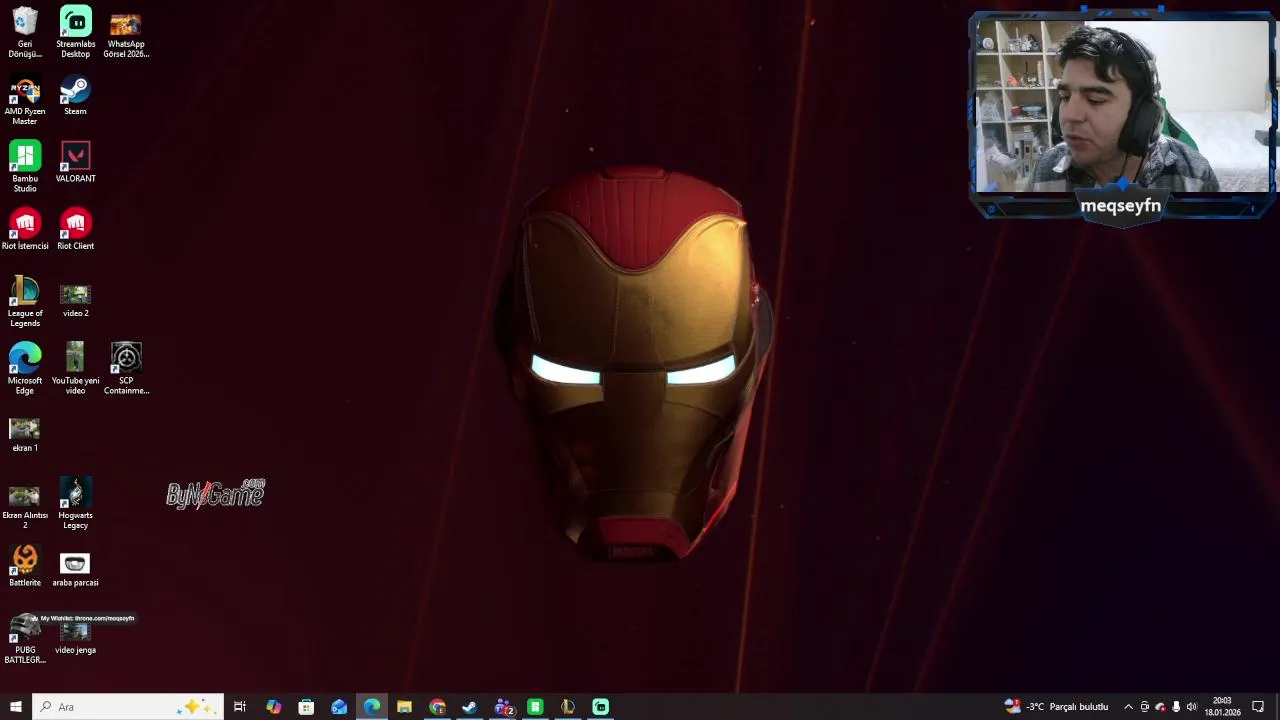Screen dimensions: 1280x720
Task: Launch Copilot from the taskbar
Action: click(273, 707)
